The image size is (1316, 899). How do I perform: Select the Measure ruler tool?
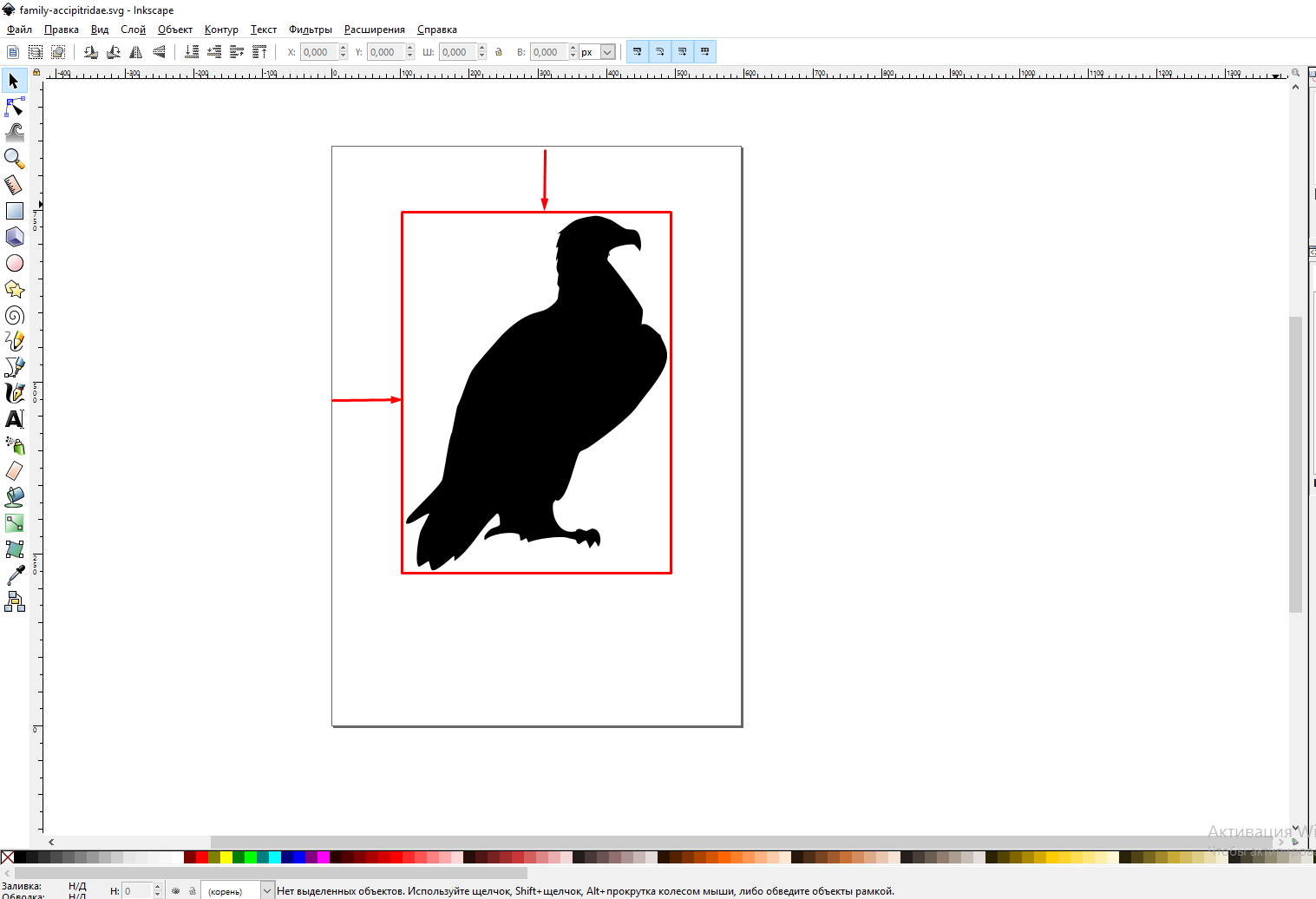(x=14, y=185)
